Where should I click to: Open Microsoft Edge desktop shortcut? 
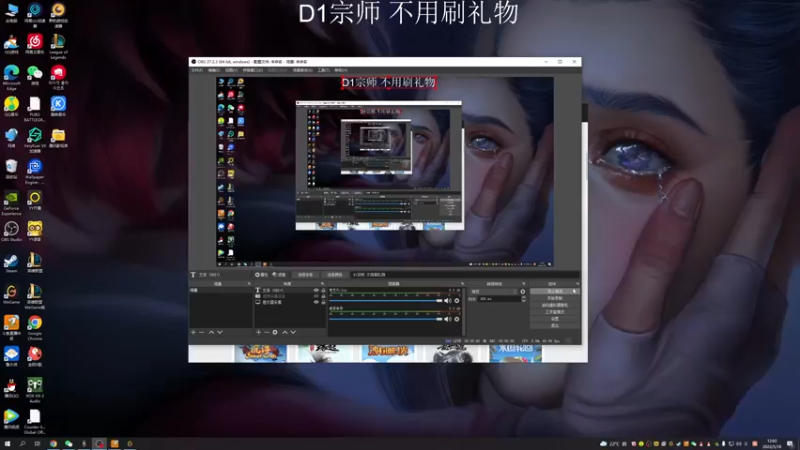pos(11,78)
